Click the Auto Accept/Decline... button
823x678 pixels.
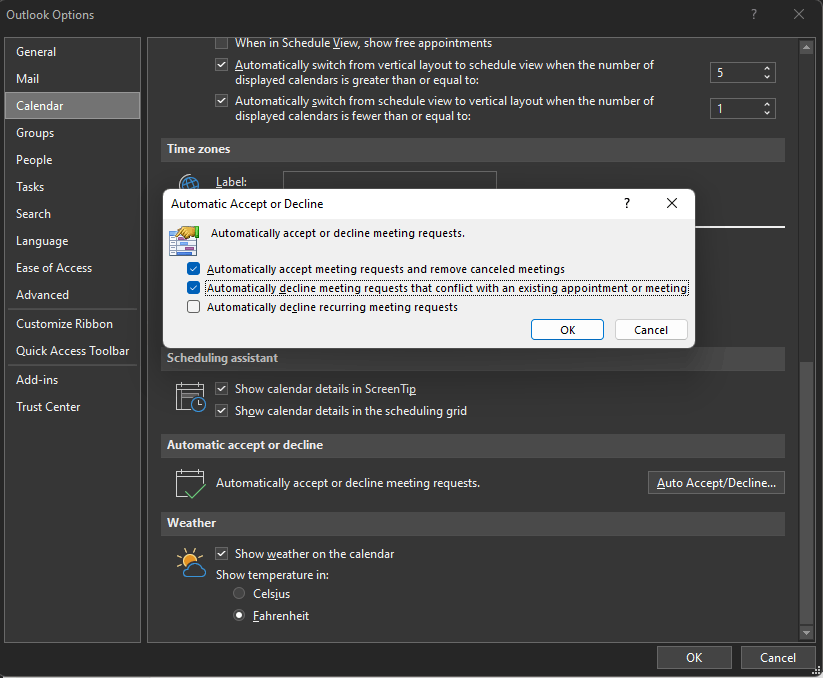coord(716,483)
